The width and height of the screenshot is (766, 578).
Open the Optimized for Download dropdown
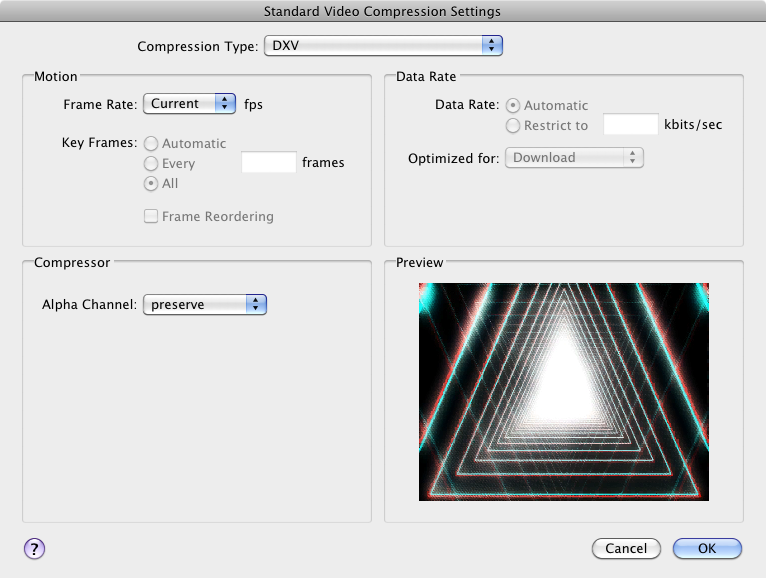click(x=574, y=158)
